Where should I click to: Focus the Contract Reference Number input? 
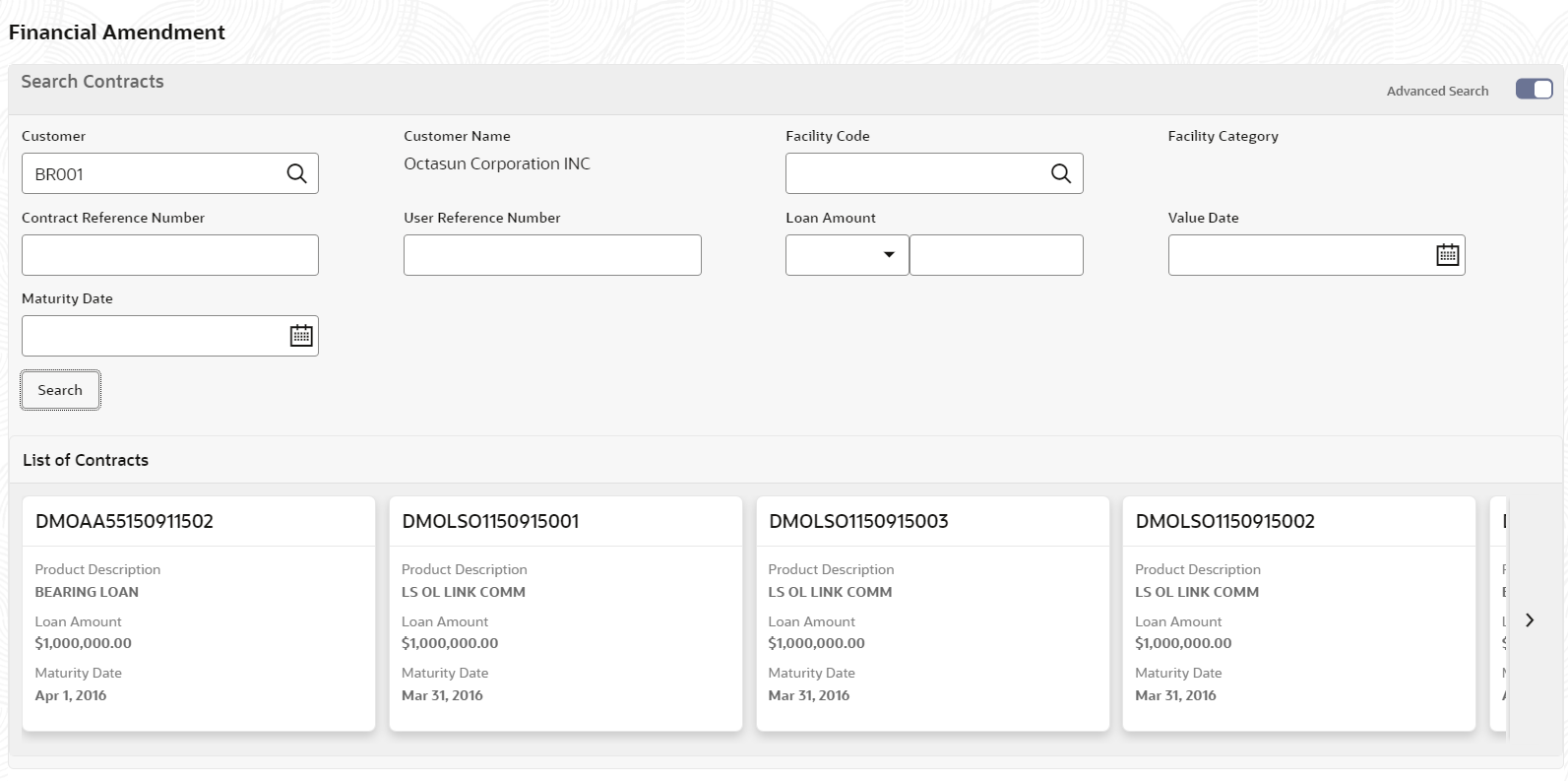point(170,255)
